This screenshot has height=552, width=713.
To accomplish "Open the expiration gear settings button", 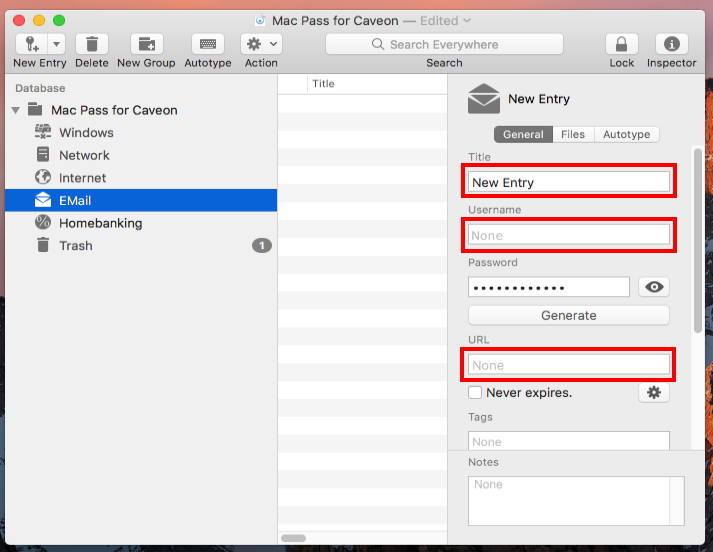I will (654, 392).
